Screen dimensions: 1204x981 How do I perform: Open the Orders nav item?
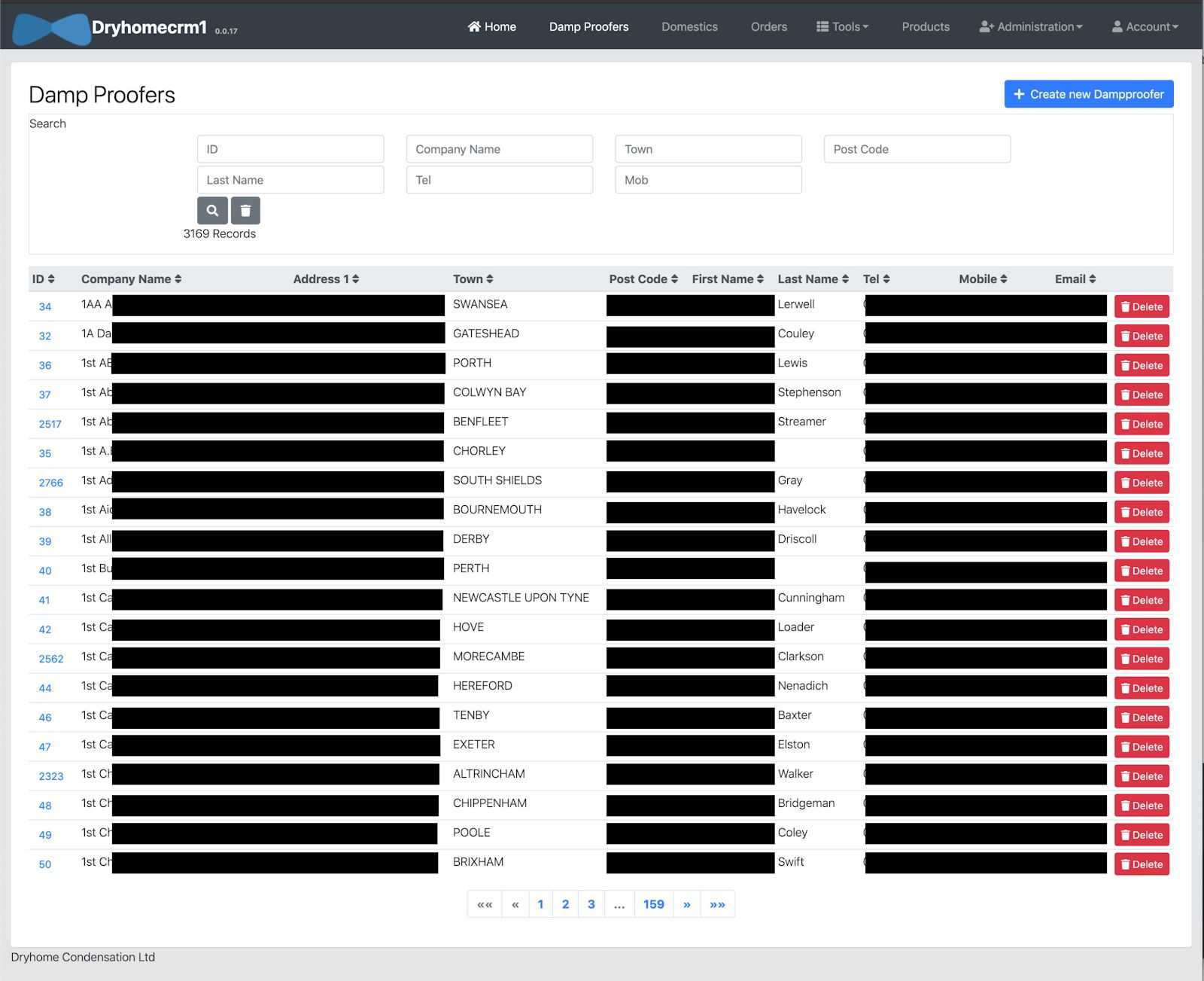click(x=768, y=27)
